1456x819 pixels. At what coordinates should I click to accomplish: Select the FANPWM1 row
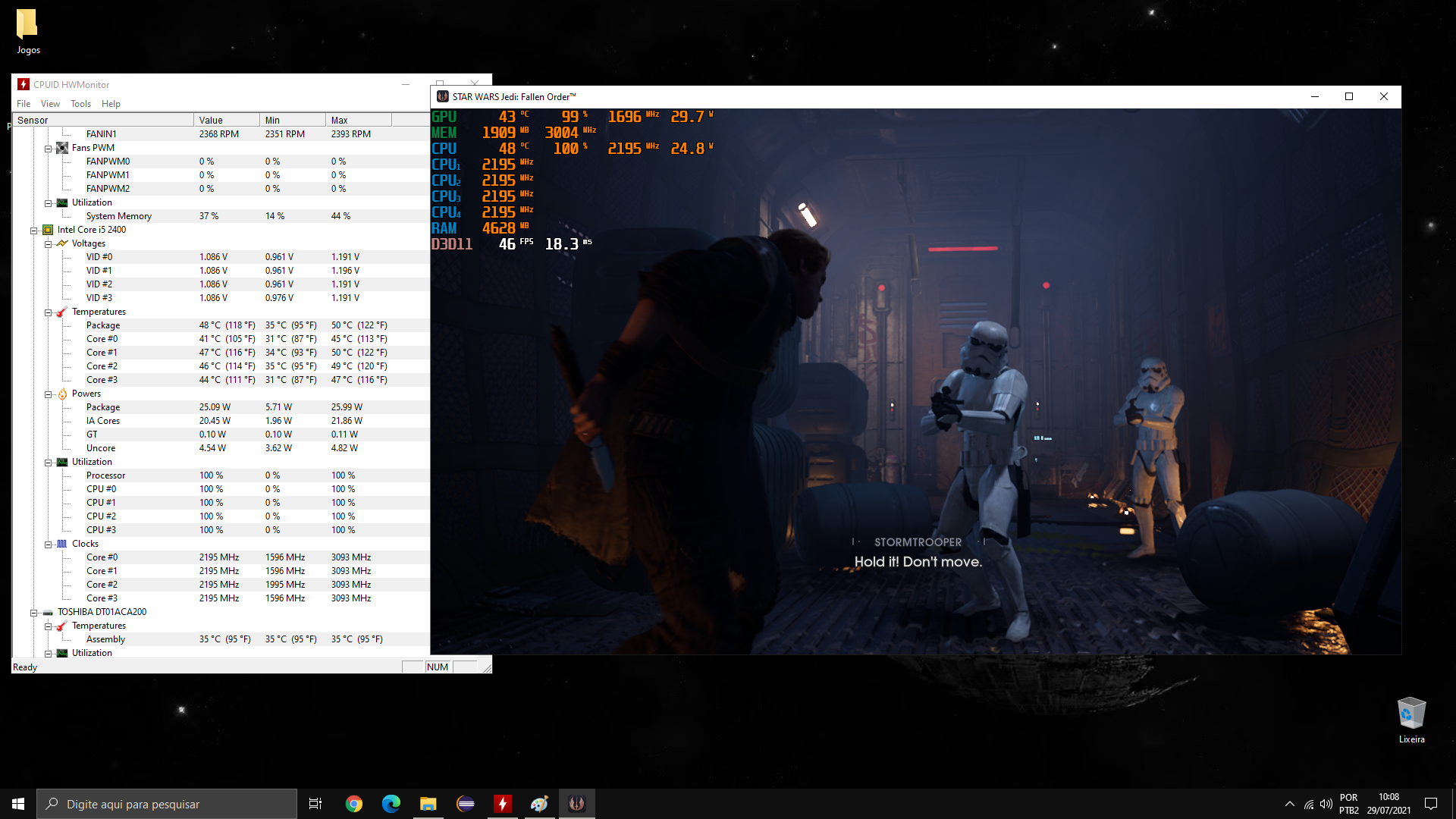[221, 175]
